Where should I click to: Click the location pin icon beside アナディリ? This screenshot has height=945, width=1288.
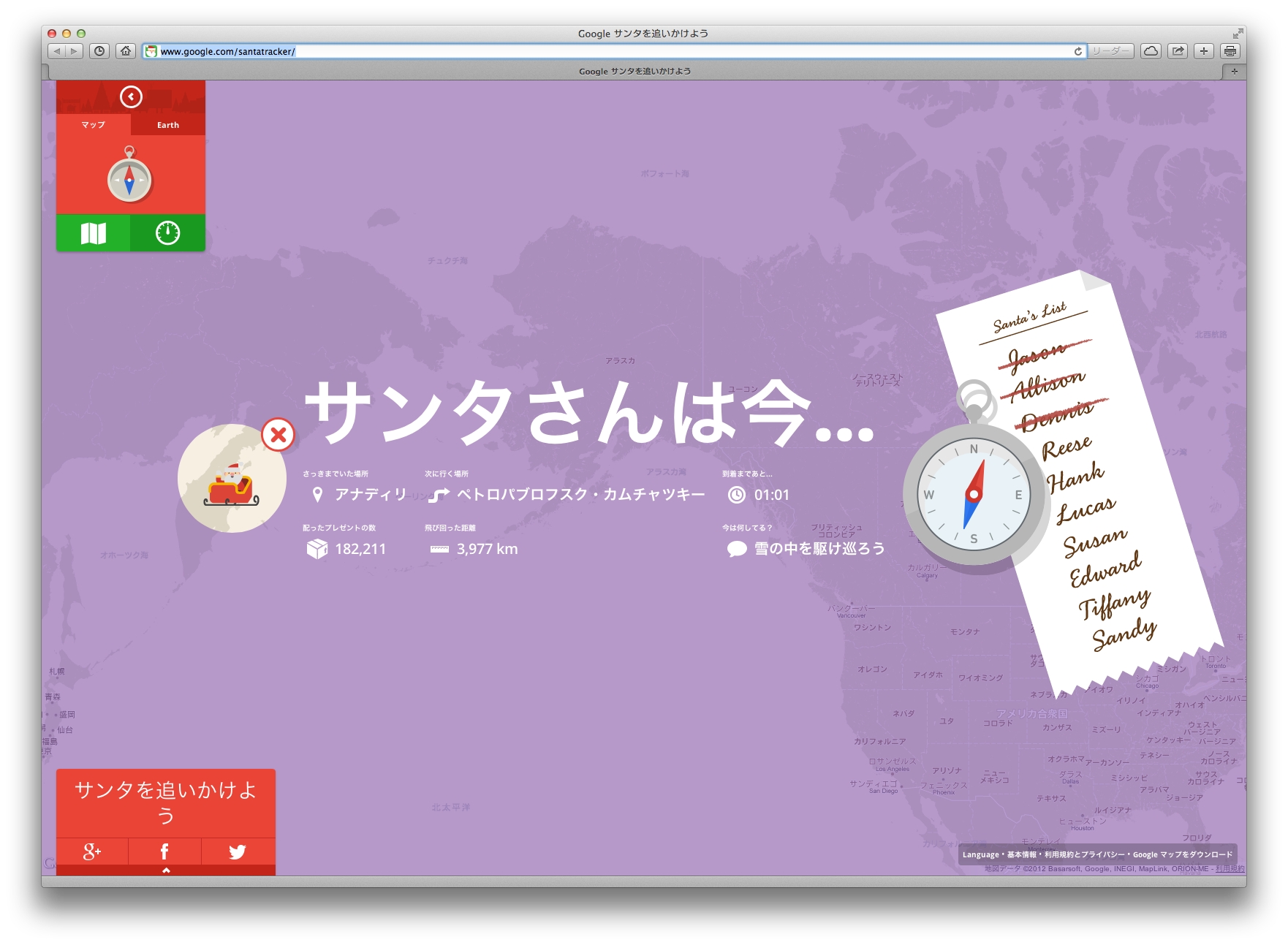point(317,495)
